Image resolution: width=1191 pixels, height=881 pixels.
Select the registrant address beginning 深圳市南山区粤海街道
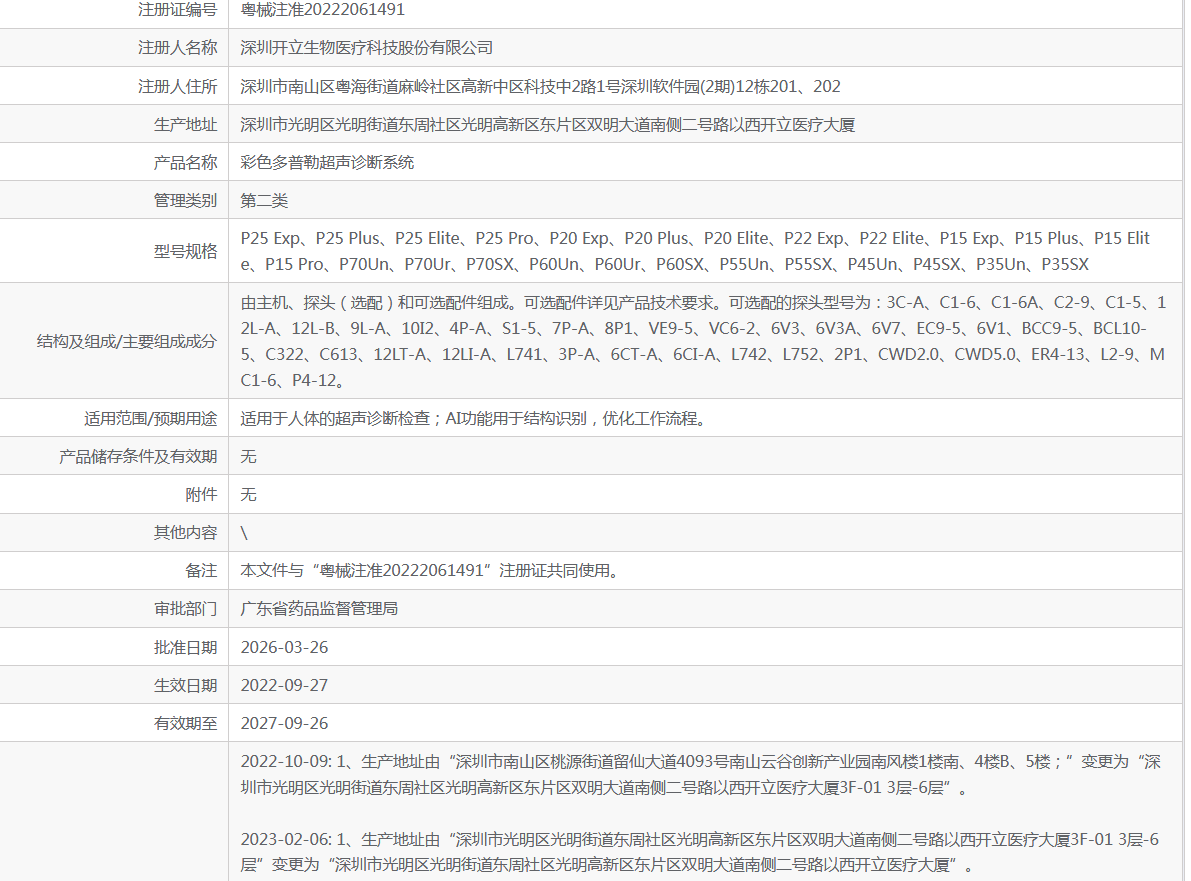[x=540, y=87]
